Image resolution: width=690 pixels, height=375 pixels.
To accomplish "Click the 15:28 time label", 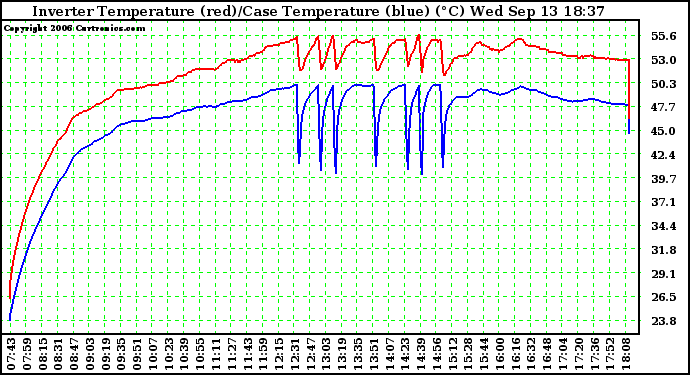I will point(469,354).
